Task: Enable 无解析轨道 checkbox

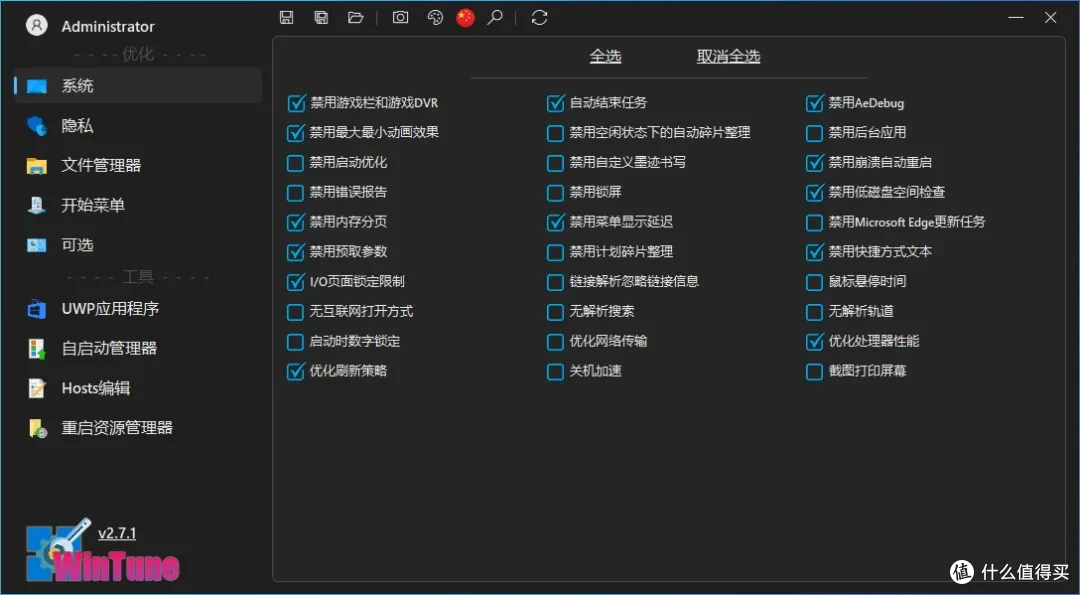Action: pos(814,312)
